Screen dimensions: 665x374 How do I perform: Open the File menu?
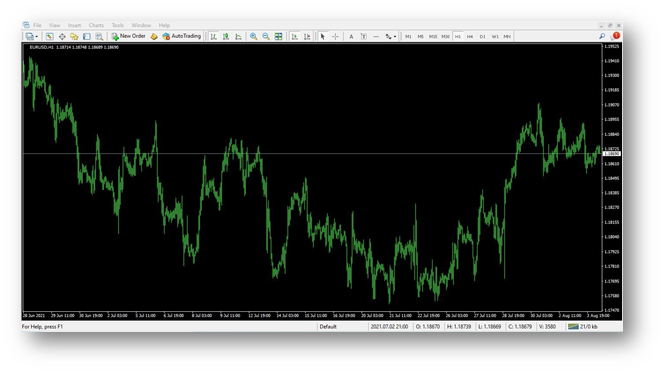click(37, 25)
